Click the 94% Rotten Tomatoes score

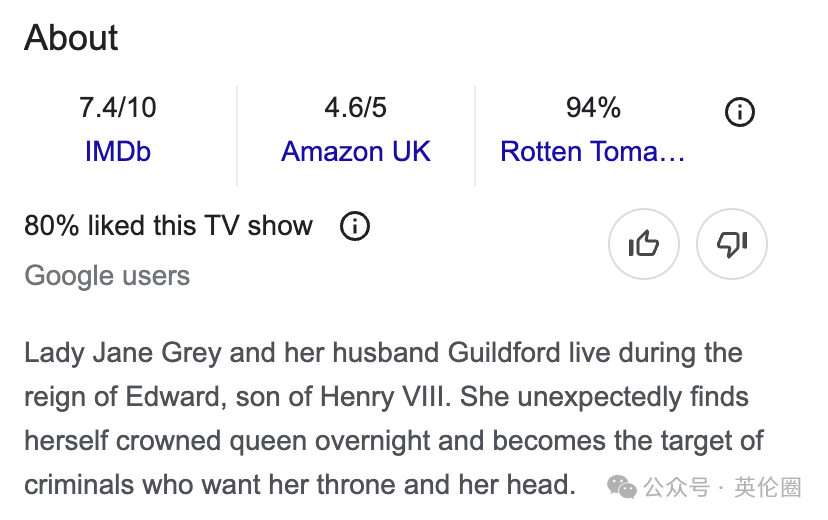click(593, 107)
